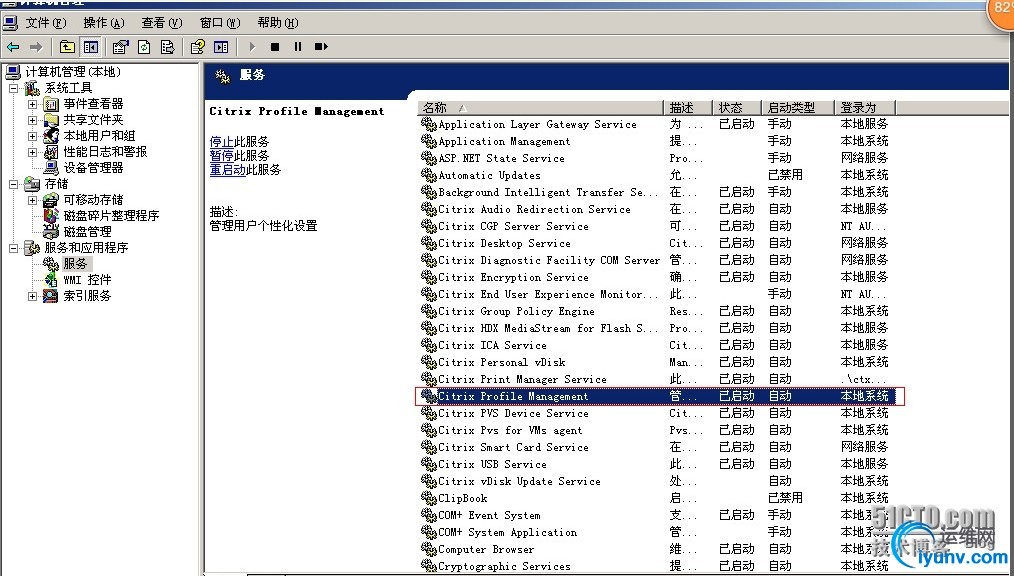Image resolution: width=1014 pixels, height=576 pixels.
Task: Click the Export List toolbar icon
Action: click(167, 47)
